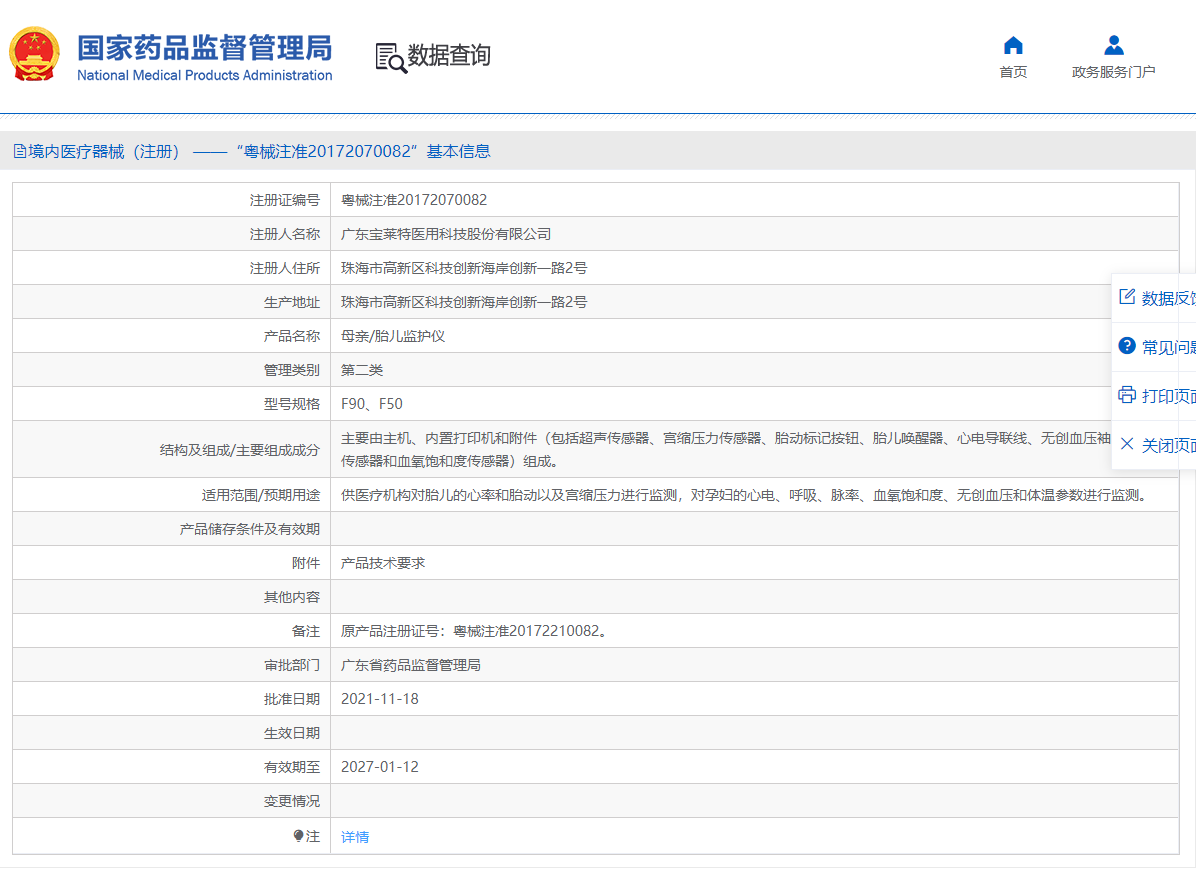Click 产品技术要求 attachment text

(x=383, y=563)
